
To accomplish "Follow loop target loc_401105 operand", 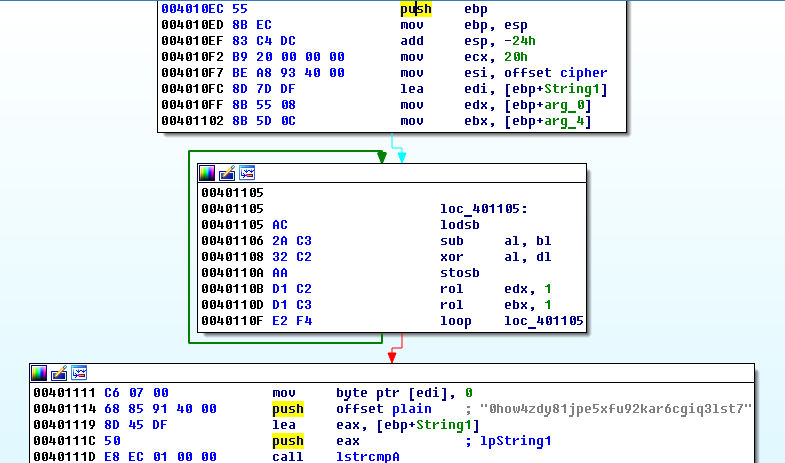I will tap(544, 321).
